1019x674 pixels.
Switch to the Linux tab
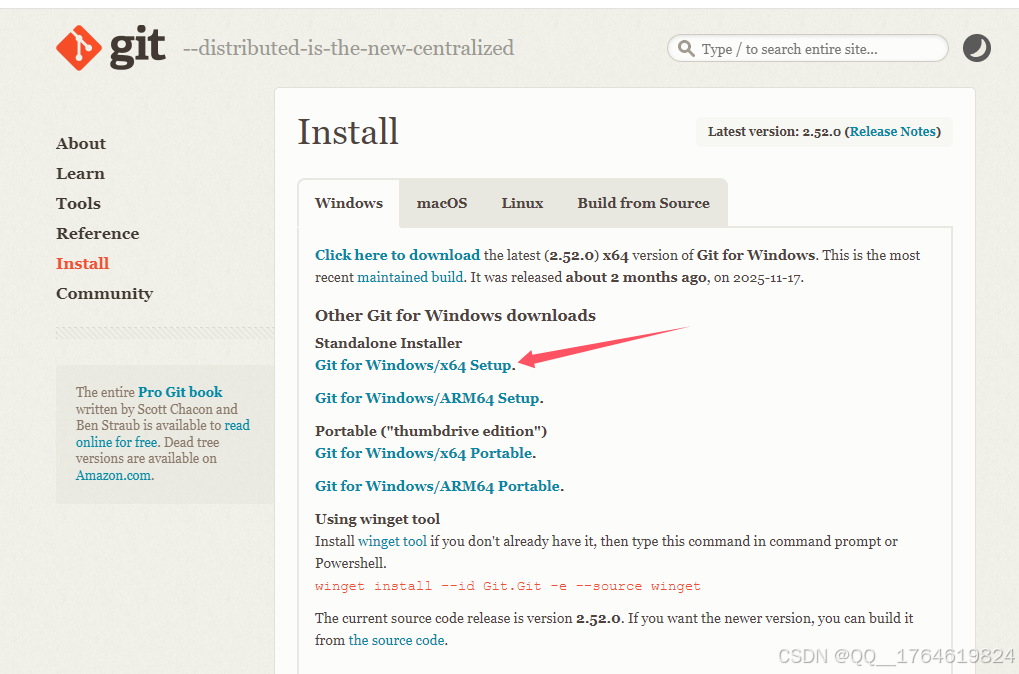coord(522,203)
